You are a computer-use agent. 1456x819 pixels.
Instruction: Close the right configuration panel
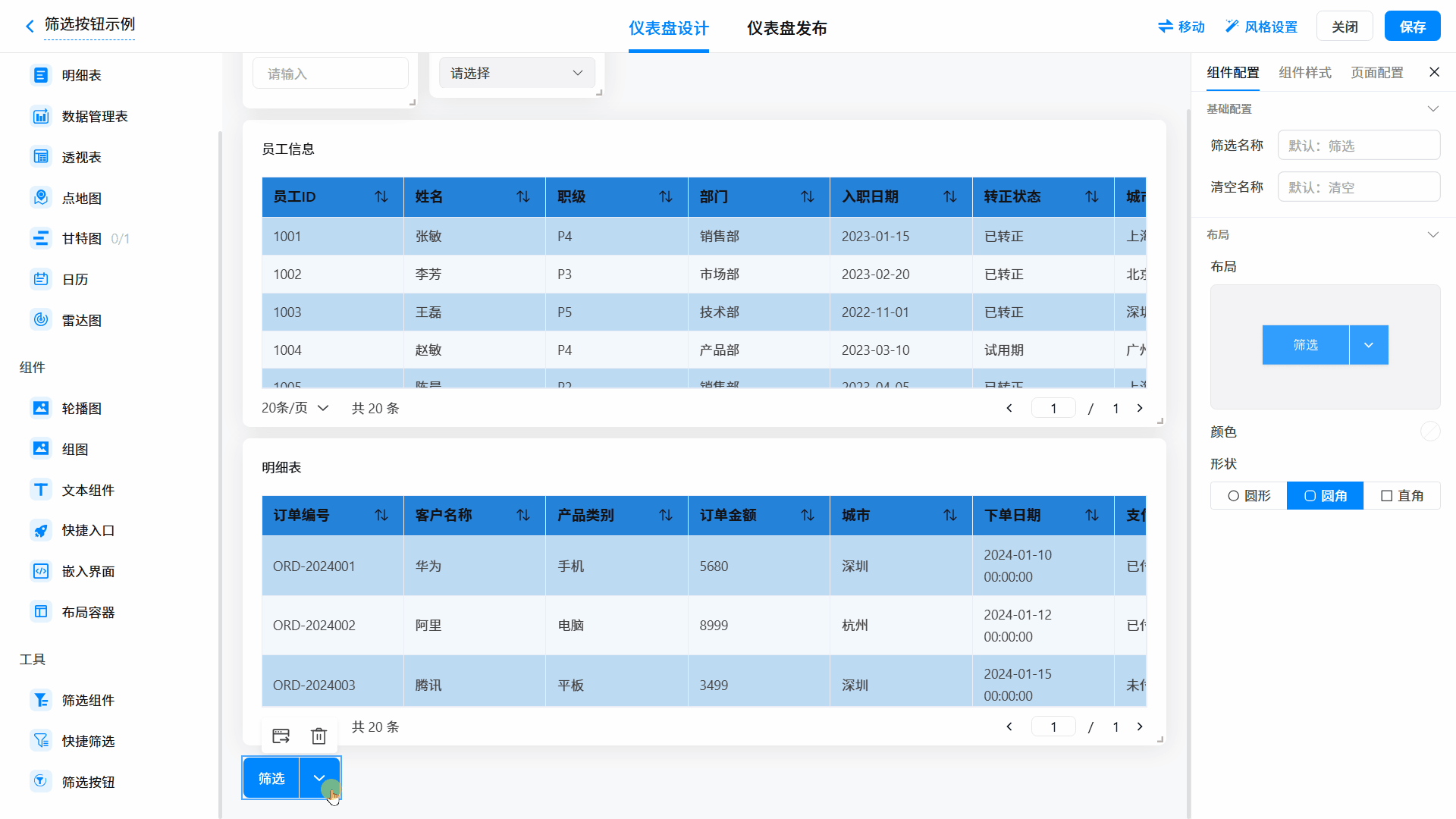[1434, 72]
